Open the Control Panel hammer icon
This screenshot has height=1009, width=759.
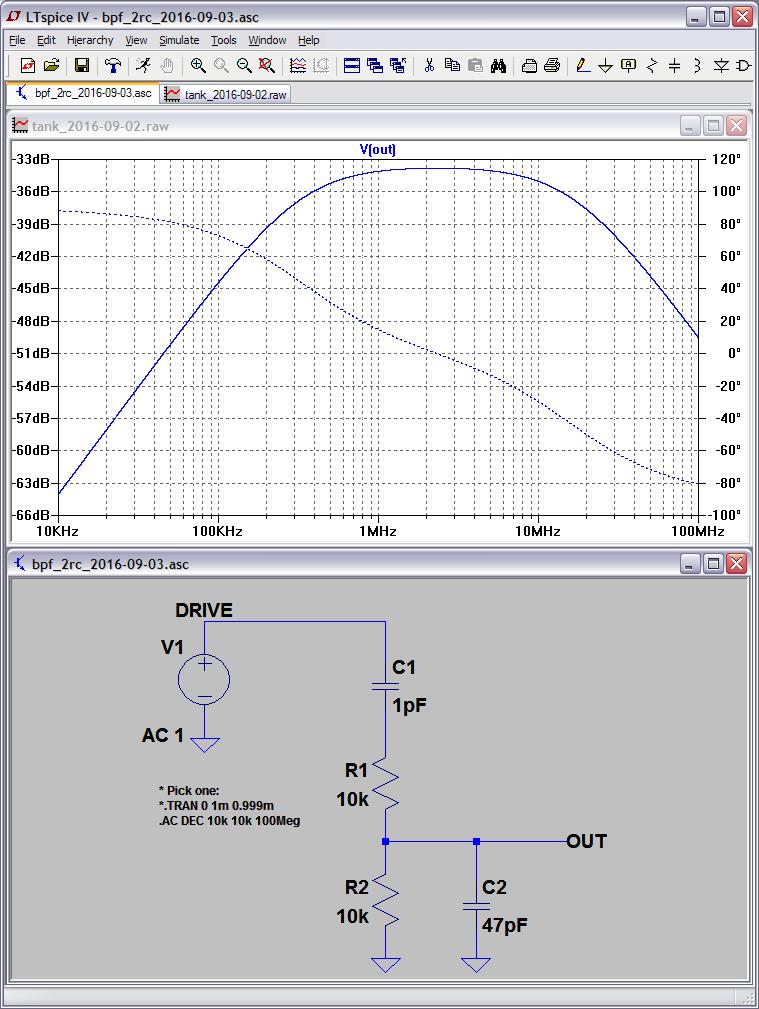point(113,65)
